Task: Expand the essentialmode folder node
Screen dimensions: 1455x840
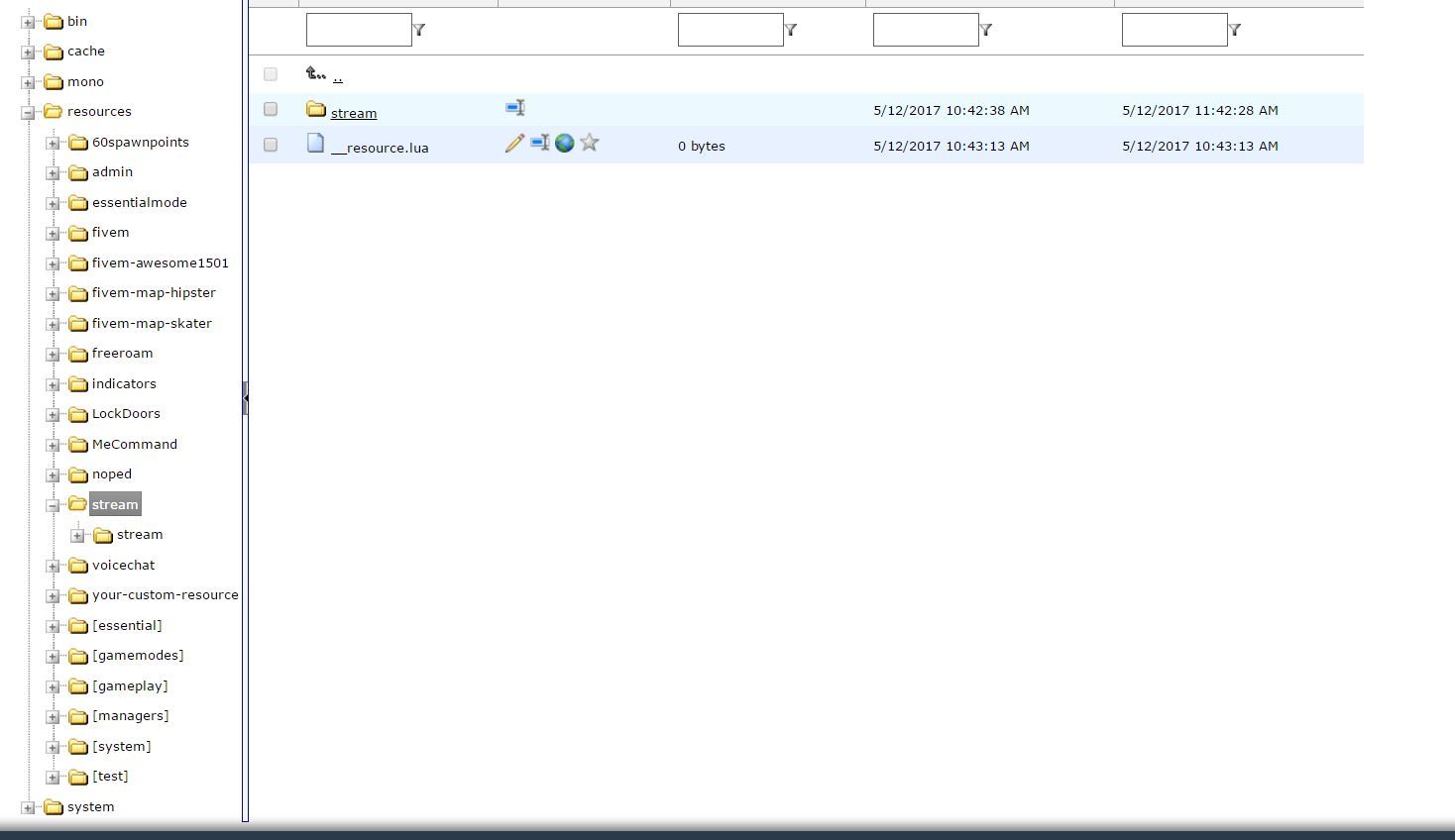Action: point(53,204)
